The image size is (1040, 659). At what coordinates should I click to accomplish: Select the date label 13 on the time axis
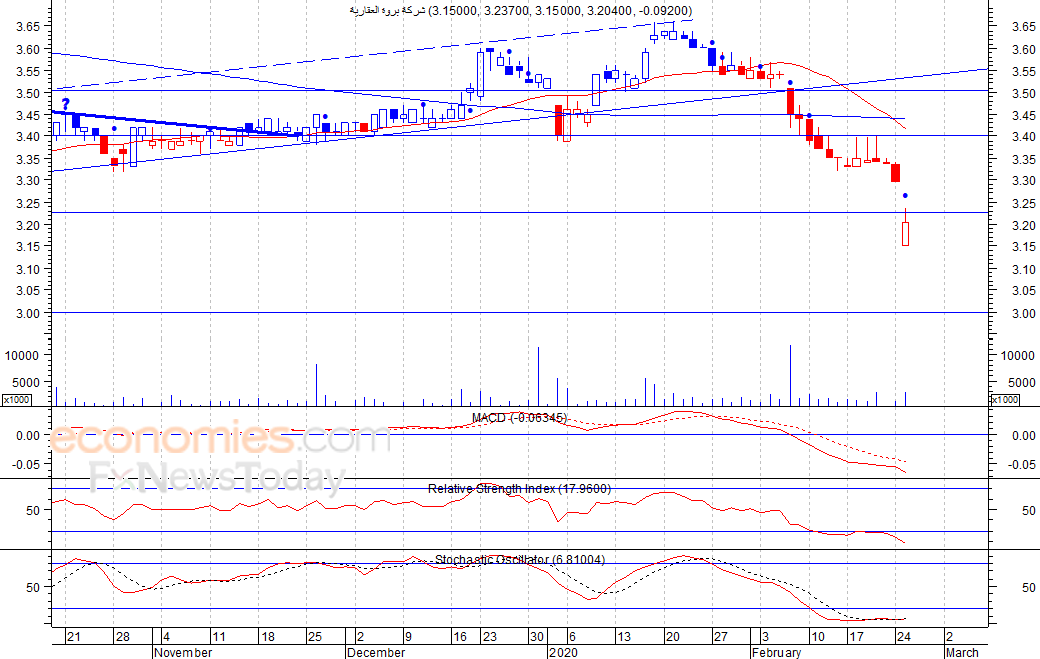(624, 636)
